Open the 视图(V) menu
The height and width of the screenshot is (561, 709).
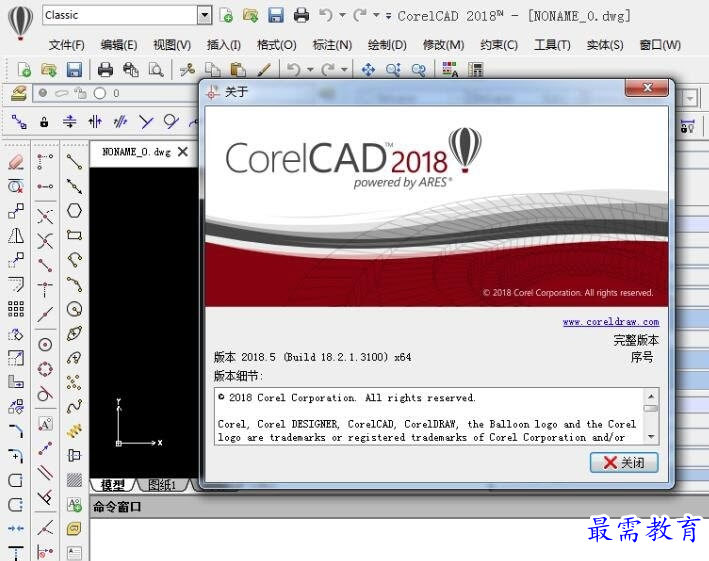[x=172, y=45]
